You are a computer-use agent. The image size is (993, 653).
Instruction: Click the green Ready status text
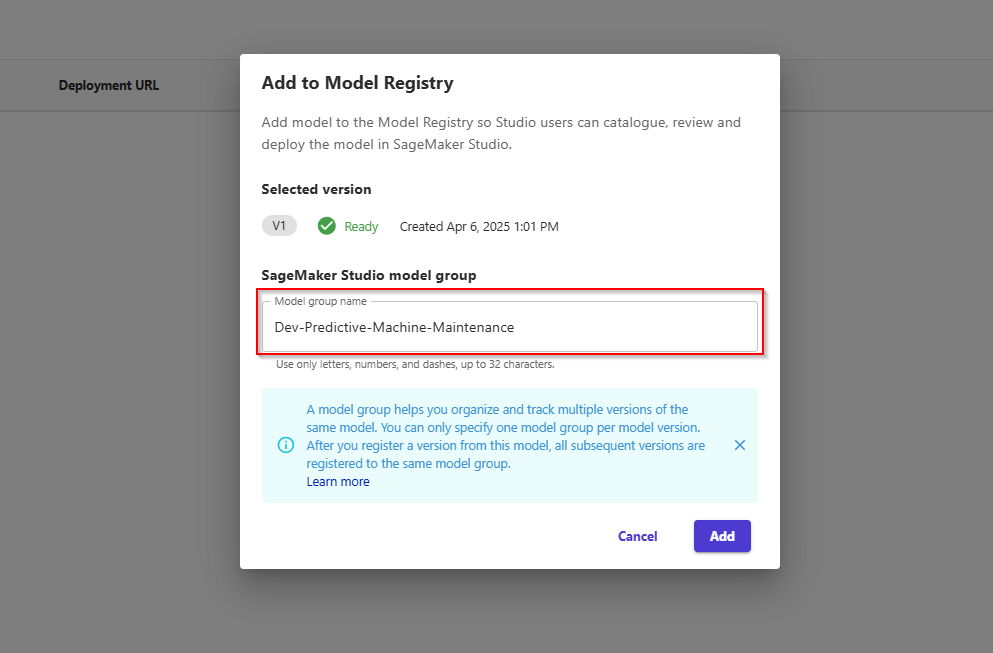coord(361,227)
